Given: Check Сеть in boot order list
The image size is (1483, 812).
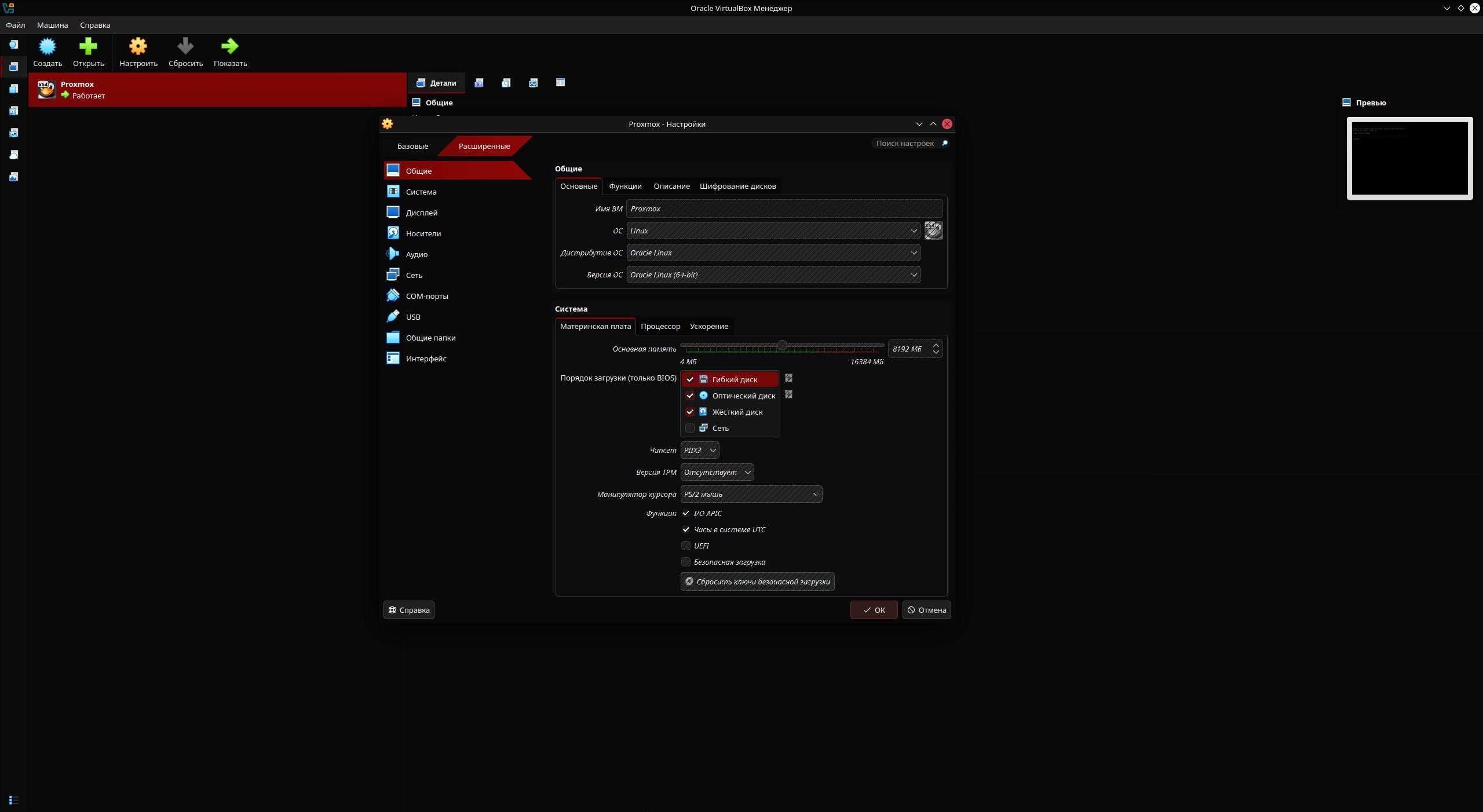Looking at the screenshot, I should [690, 428].
